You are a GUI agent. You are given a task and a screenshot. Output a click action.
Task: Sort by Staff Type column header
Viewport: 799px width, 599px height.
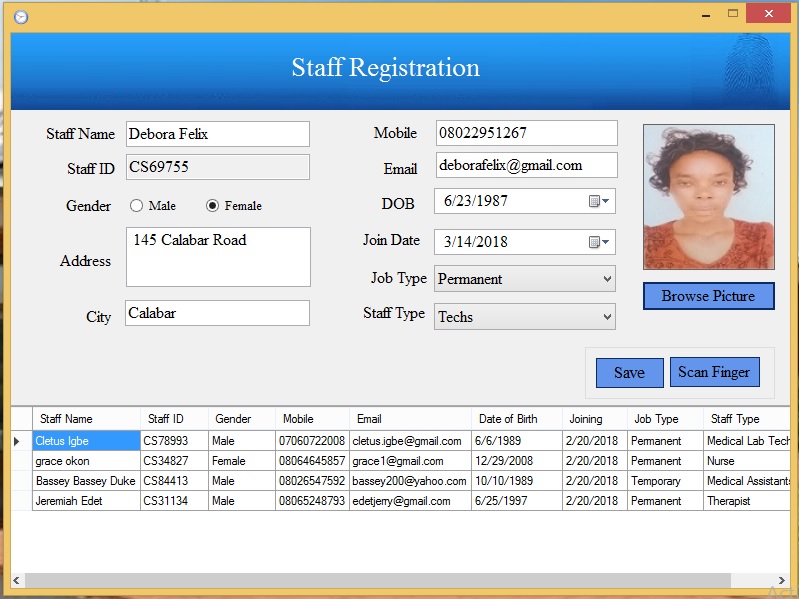point(747,419)
